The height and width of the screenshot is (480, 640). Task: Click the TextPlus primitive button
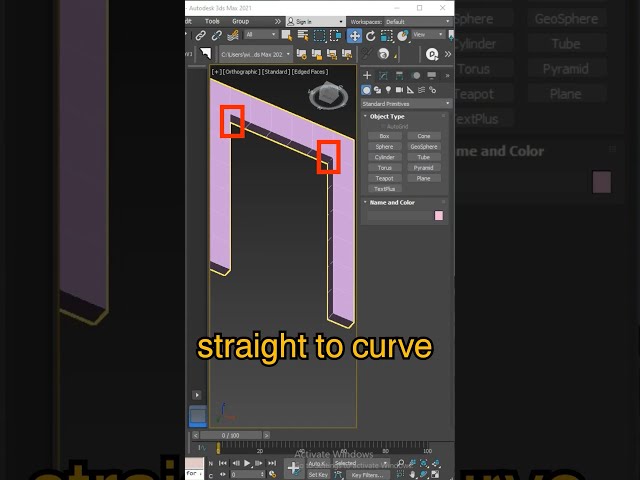pos(384,189)
